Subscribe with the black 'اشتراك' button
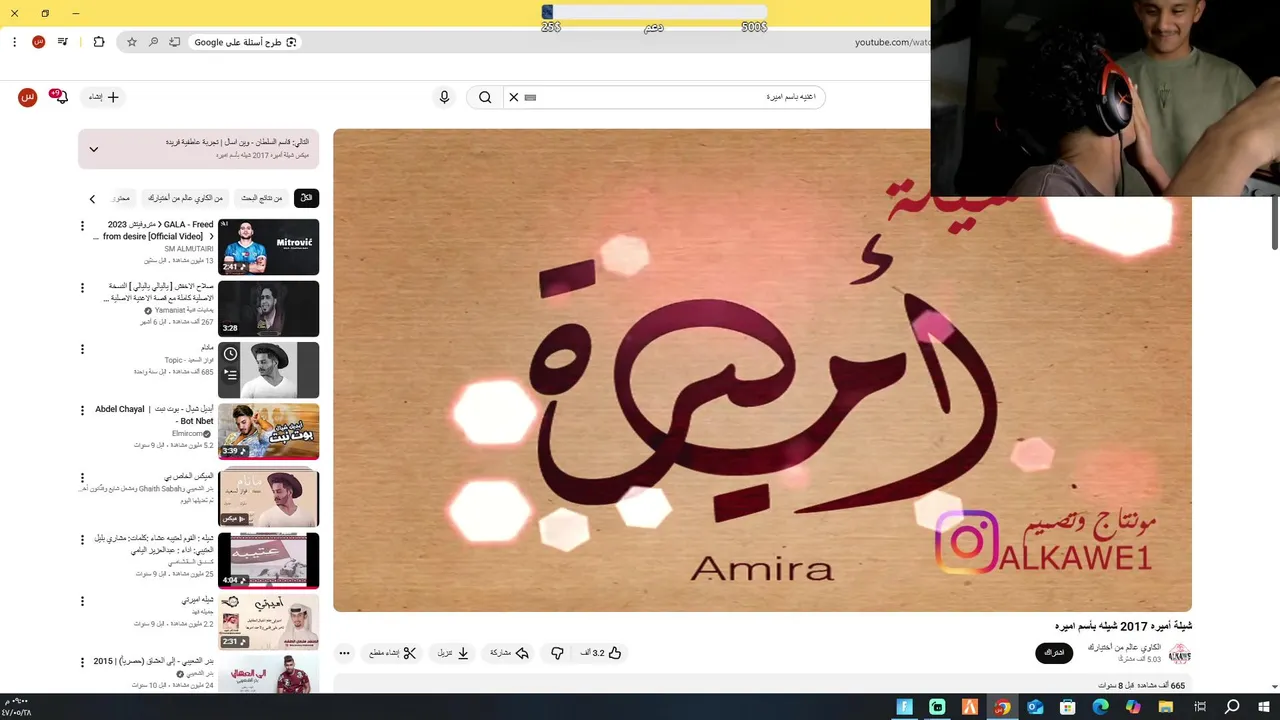The height and width of the screenshot is (720, 1280). [1054, 653]
